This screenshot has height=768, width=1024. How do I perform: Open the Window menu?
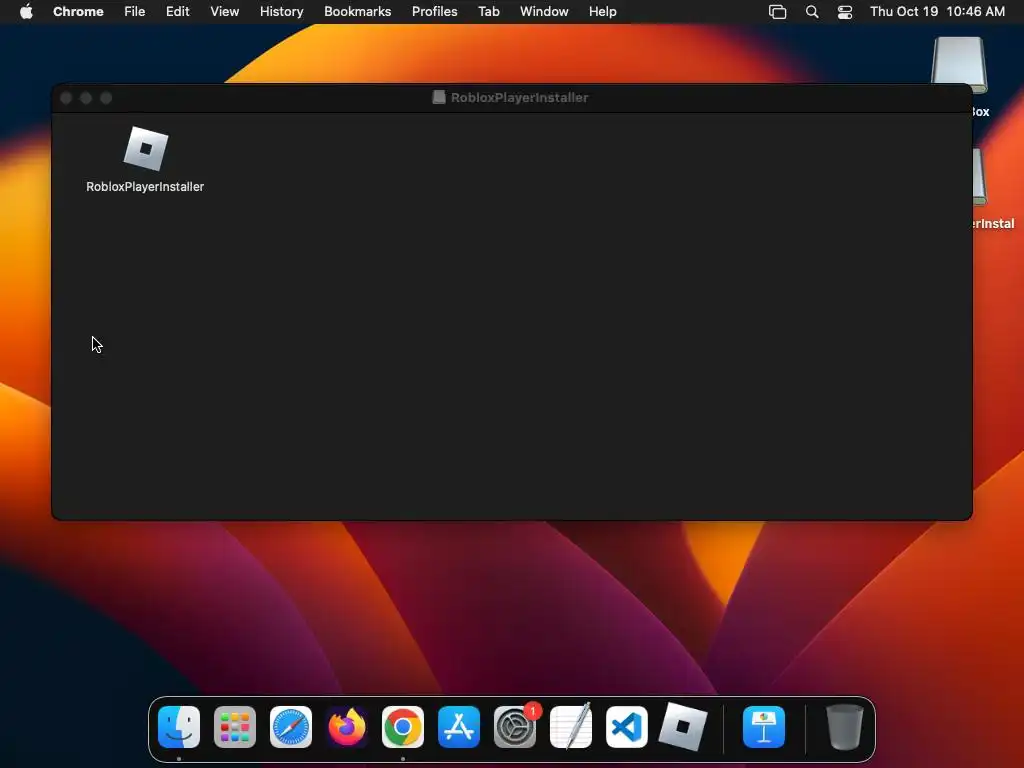(544, 11)
